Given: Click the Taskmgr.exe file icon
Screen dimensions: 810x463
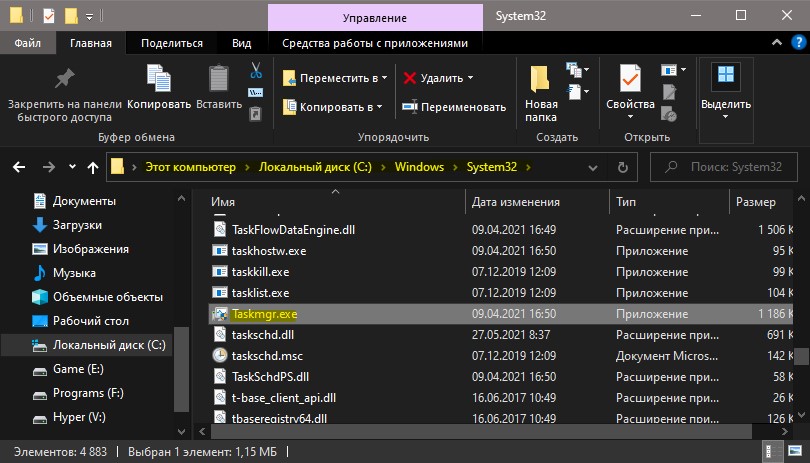Looking at the screenshot, I should click(220, 314).
